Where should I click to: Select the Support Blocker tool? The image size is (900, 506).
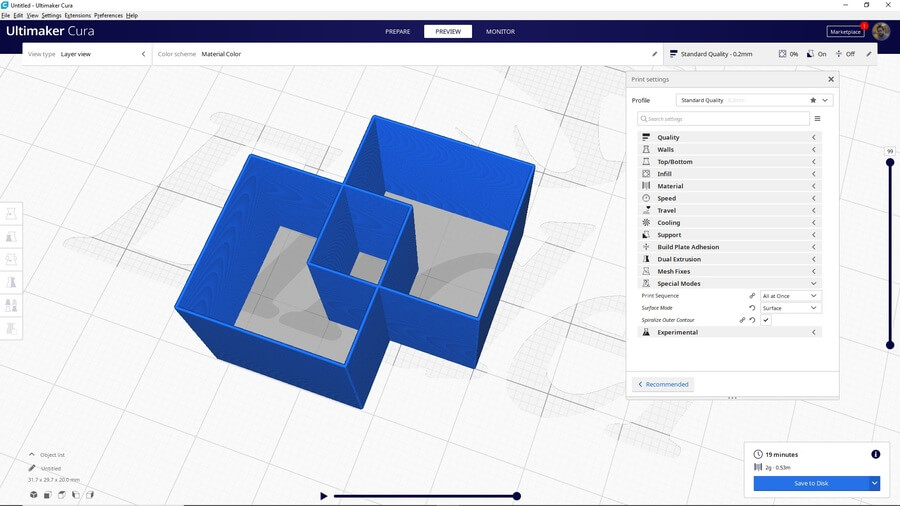[11, 328]
